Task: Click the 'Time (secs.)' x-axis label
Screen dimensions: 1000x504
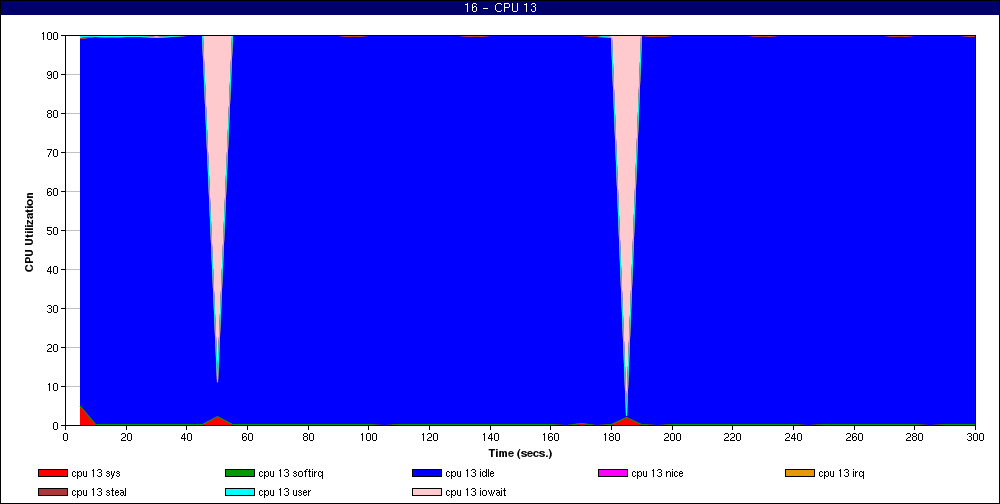Action: point(520,453)
